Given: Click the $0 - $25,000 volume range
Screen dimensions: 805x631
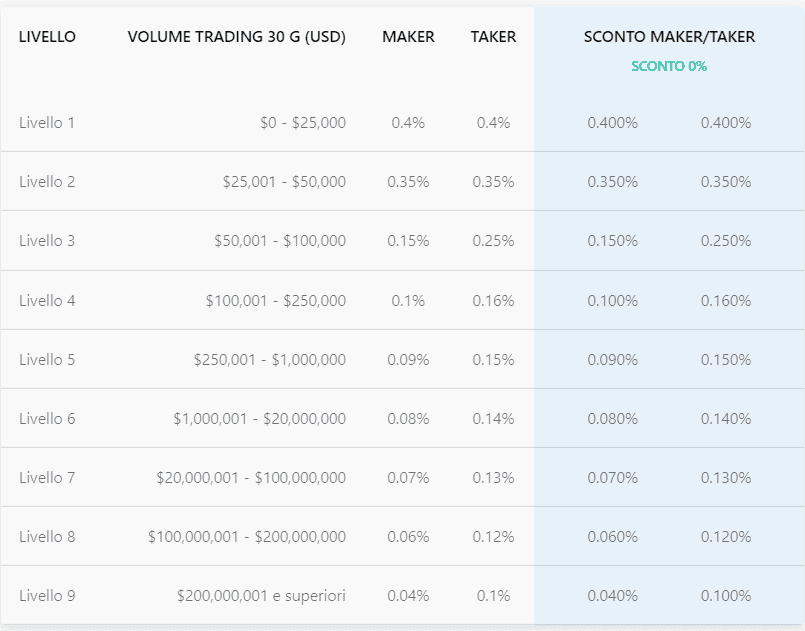Looking at the screenshot, I should [303, 123].
